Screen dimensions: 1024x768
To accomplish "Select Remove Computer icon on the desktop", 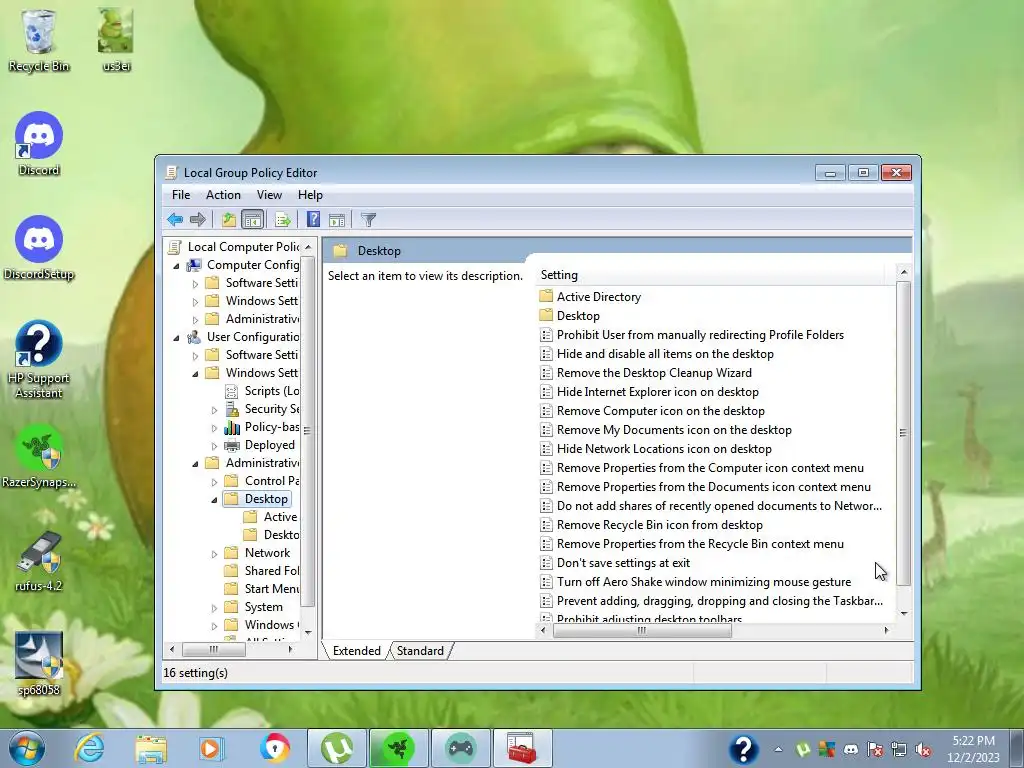I will 660,410.
